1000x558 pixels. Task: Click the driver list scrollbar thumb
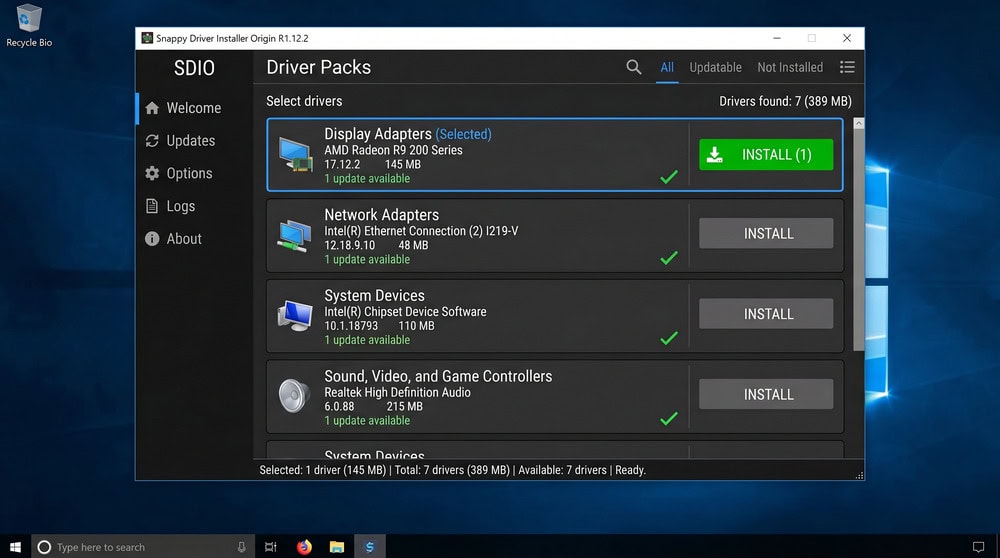pyautogui.click(x=858, y=239)
